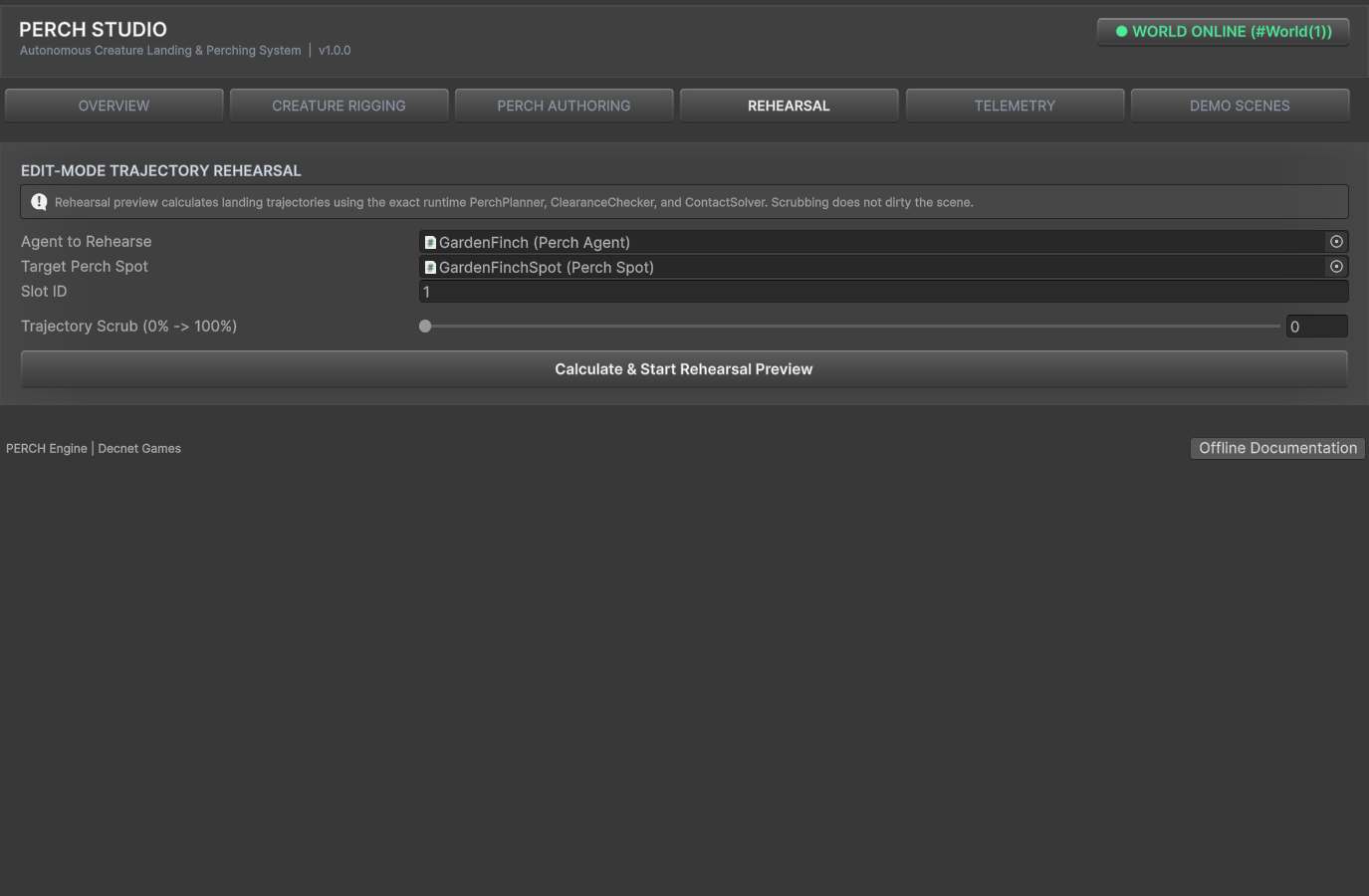Click the 'PERCH STUDIO' title
The height and width of the screenshot is (896, 1369).
click(94, 30)
